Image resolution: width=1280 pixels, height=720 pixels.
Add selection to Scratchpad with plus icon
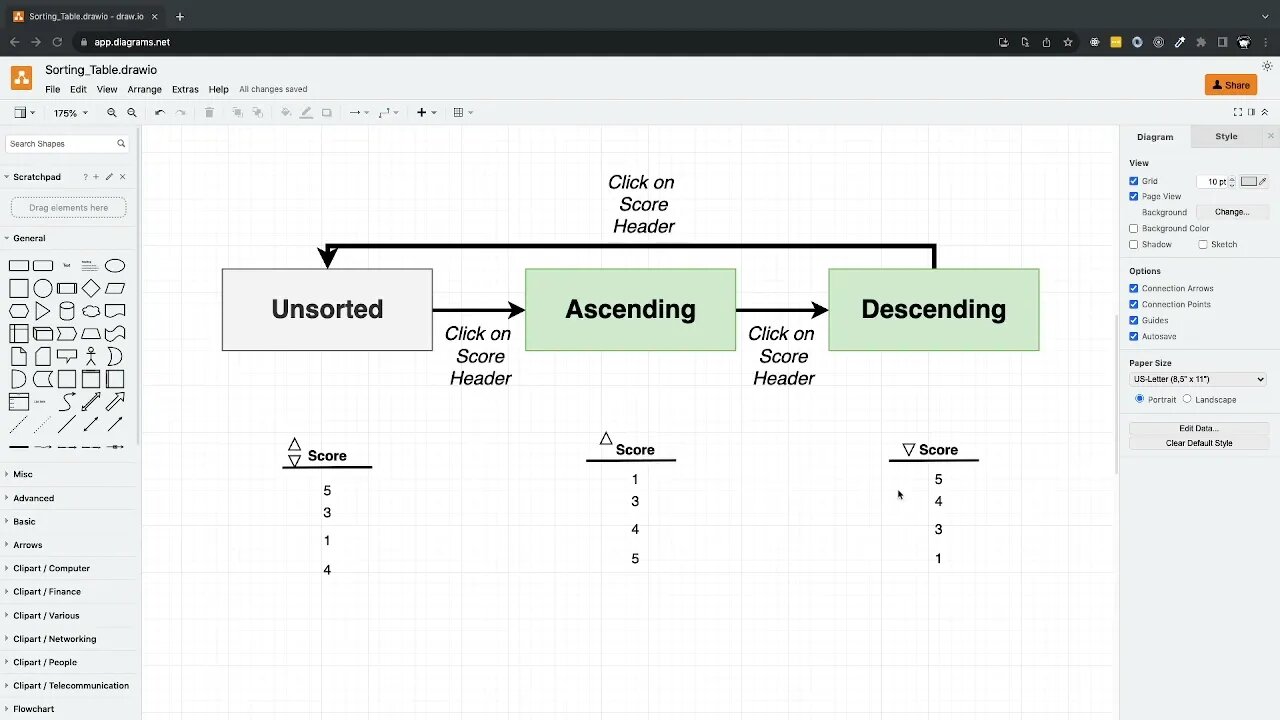pos(96,177)
